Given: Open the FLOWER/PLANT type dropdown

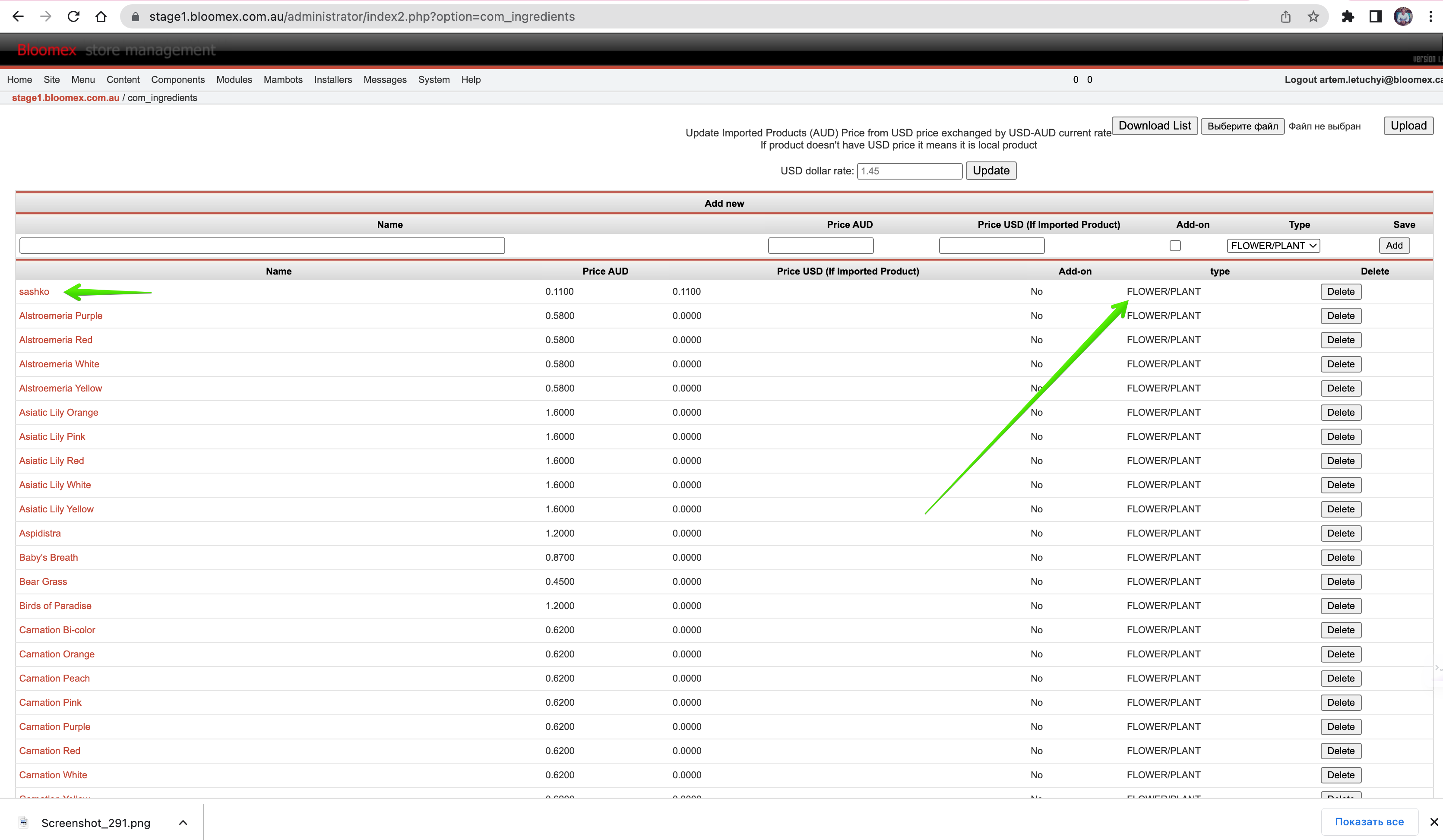Looking at the screenshot, I should (x=1273, y=246).
